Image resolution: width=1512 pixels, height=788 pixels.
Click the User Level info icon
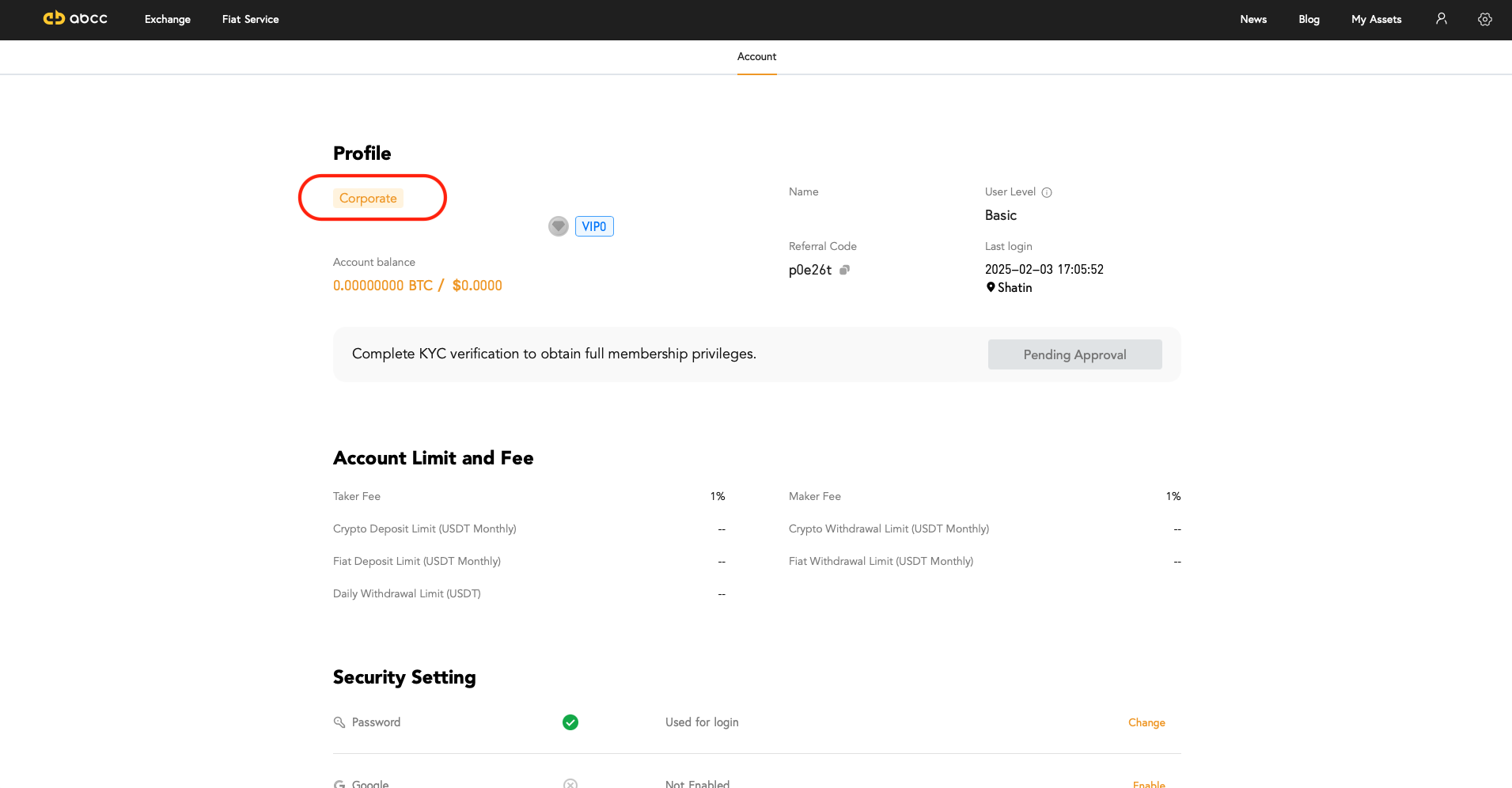1047,192
